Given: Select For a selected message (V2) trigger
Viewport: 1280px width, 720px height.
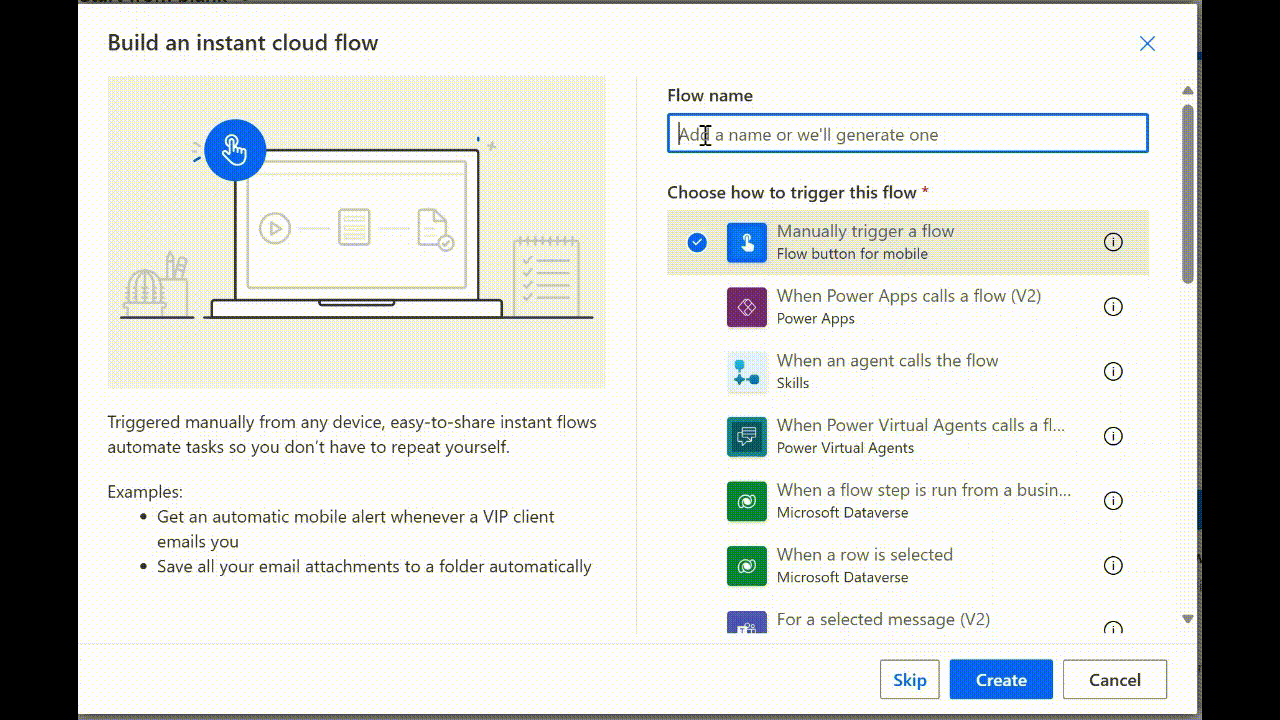Looking at the screenshot, I should (908, 617).
